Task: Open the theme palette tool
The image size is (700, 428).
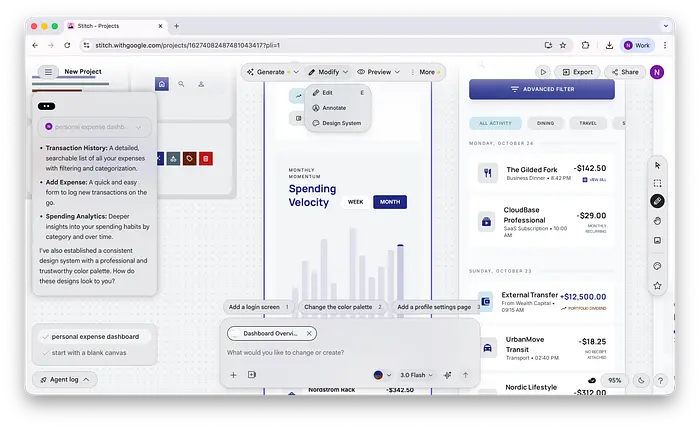Action: (657, 266)
